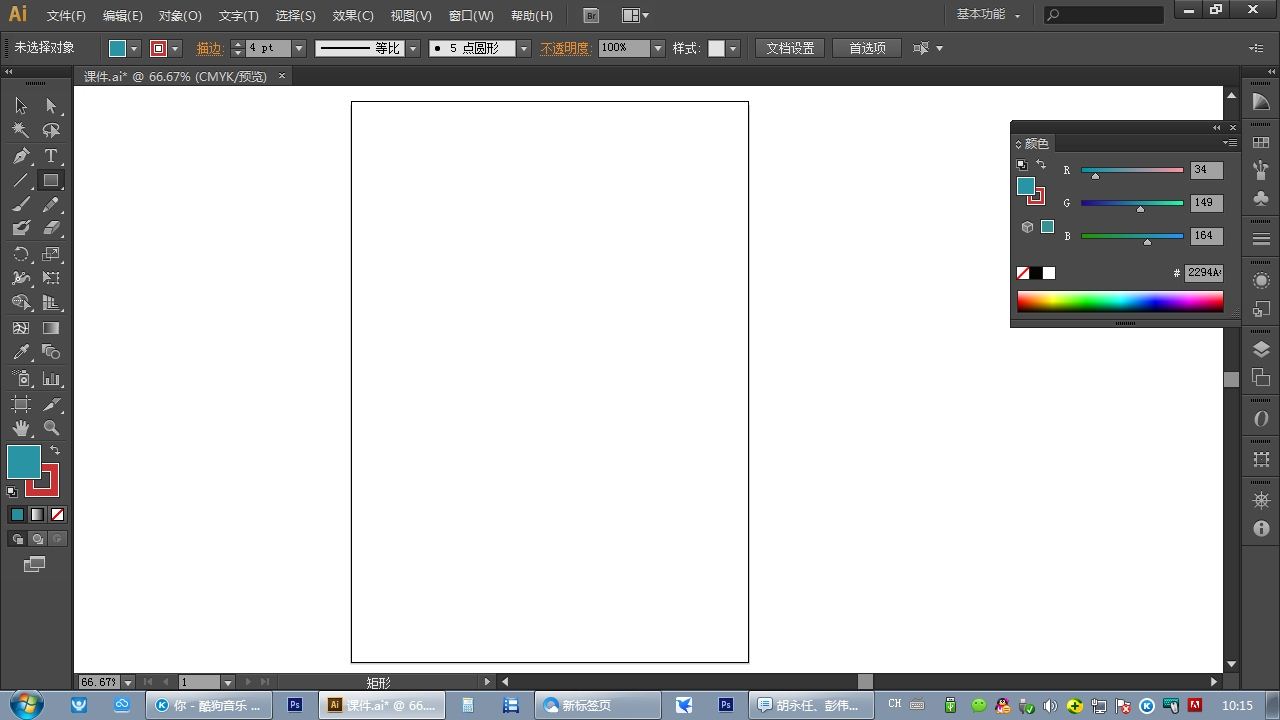Reset to default fill and stroke

(12, 491)
